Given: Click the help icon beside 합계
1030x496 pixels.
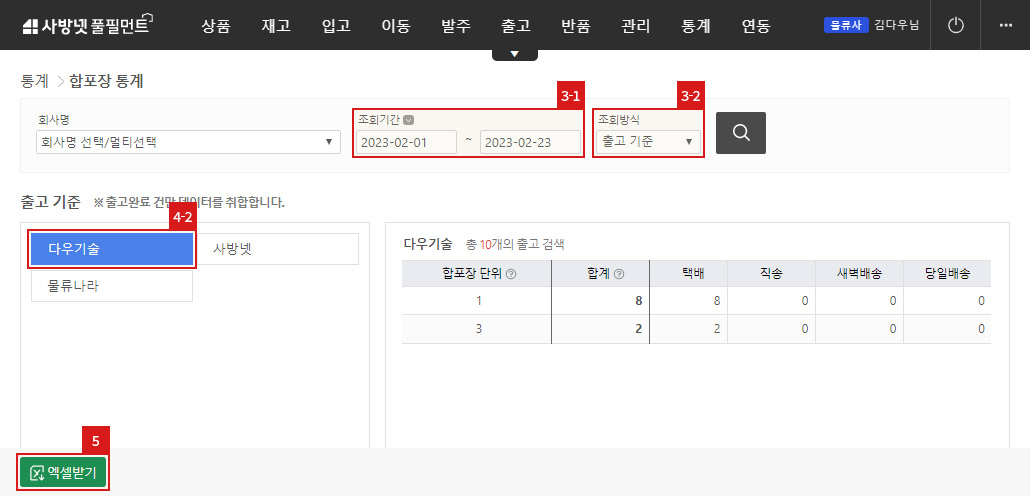Looking at the screenshot, I should point(618,274).
